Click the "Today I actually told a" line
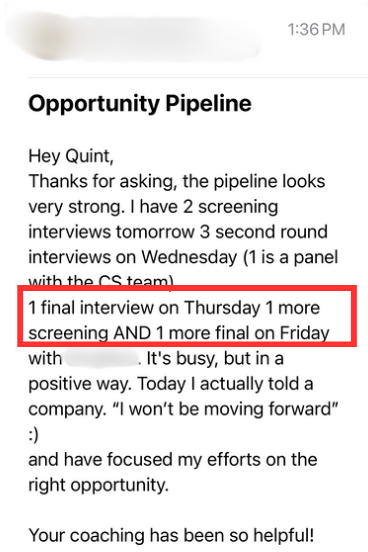368x552 pixels. [x=225, y=384]
